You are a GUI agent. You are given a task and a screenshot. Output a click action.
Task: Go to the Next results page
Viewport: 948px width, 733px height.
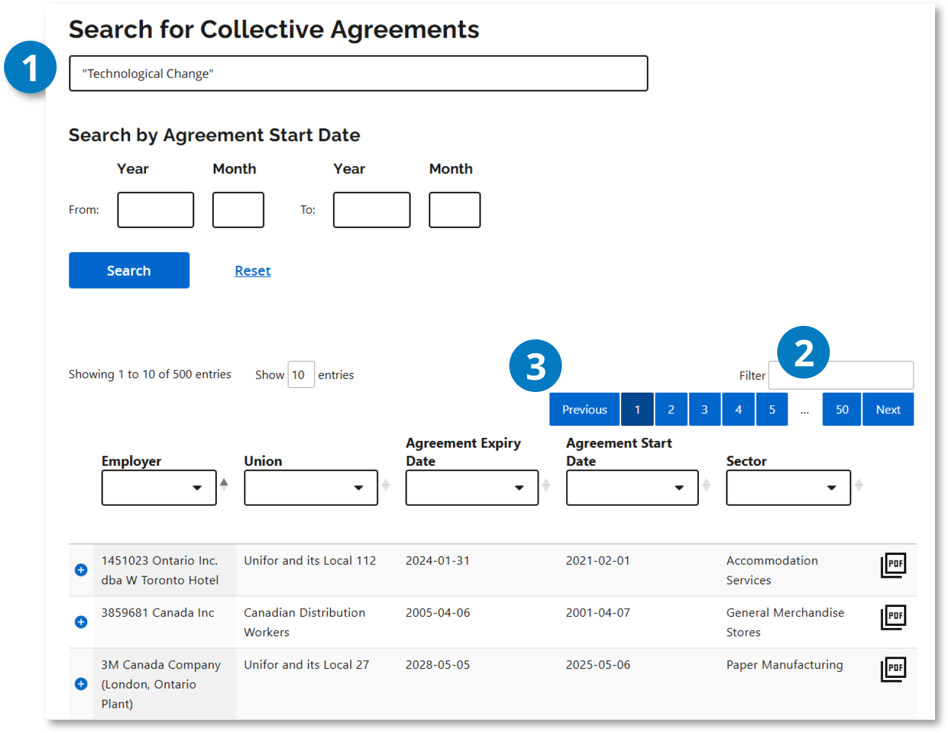(888, 409)
